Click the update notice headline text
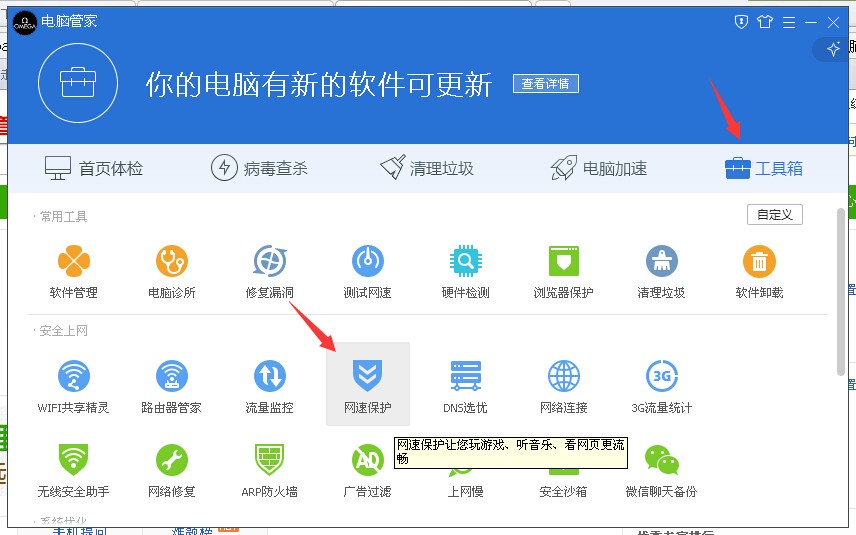 point(319,84)
